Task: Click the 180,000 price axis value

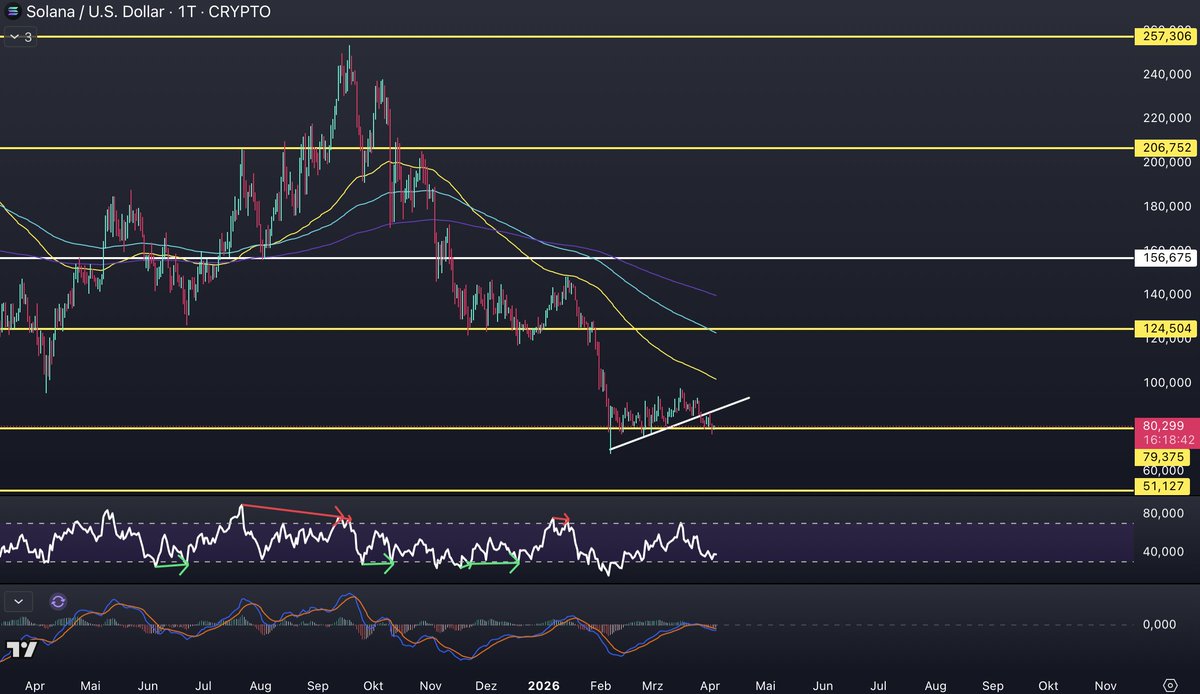Action: point(1166,206)
